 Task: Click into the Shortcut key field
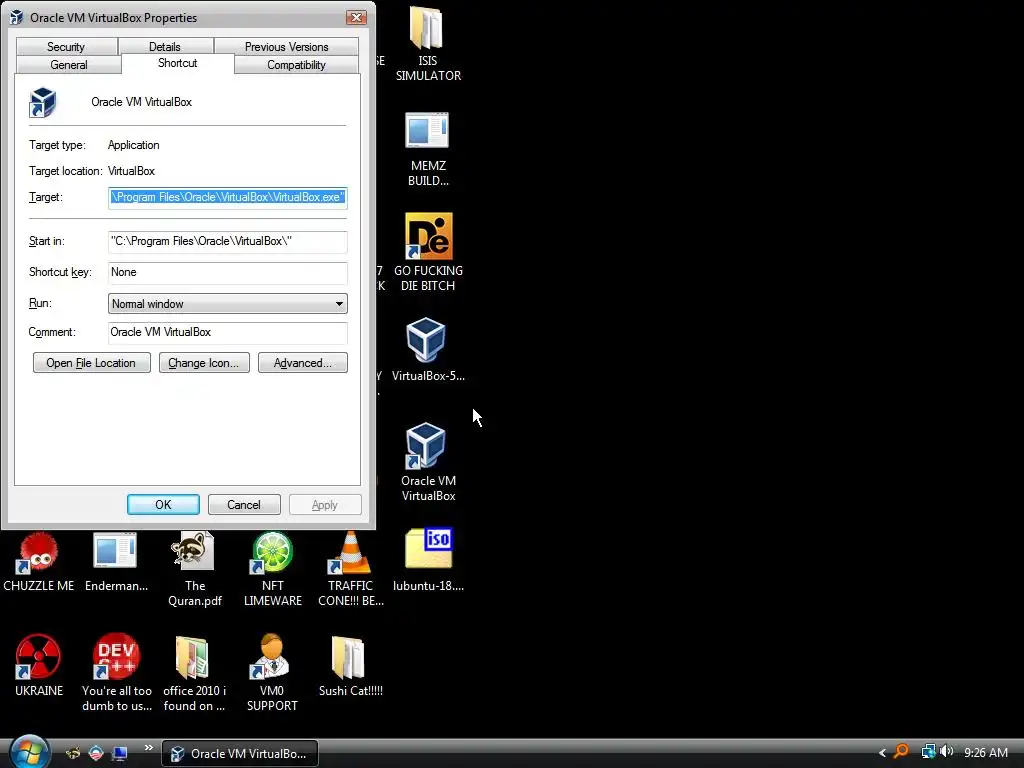227,272
